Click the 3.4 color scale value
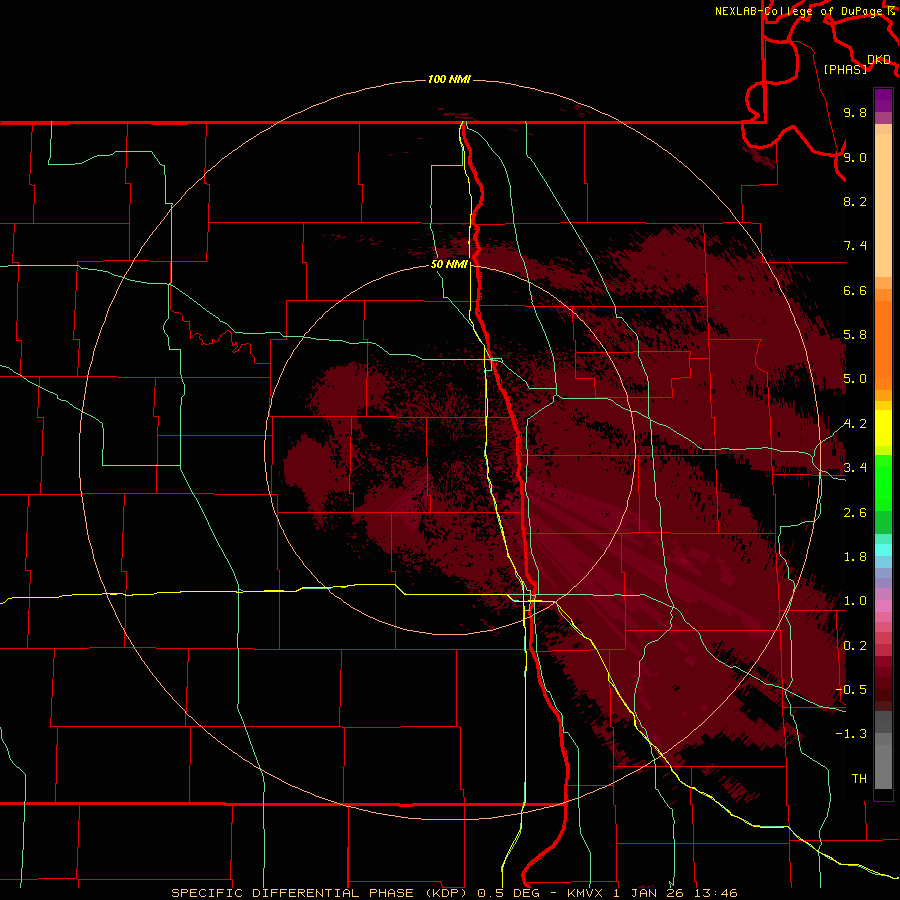Viewport: 900px width, 900px height. tap(855, 468)
